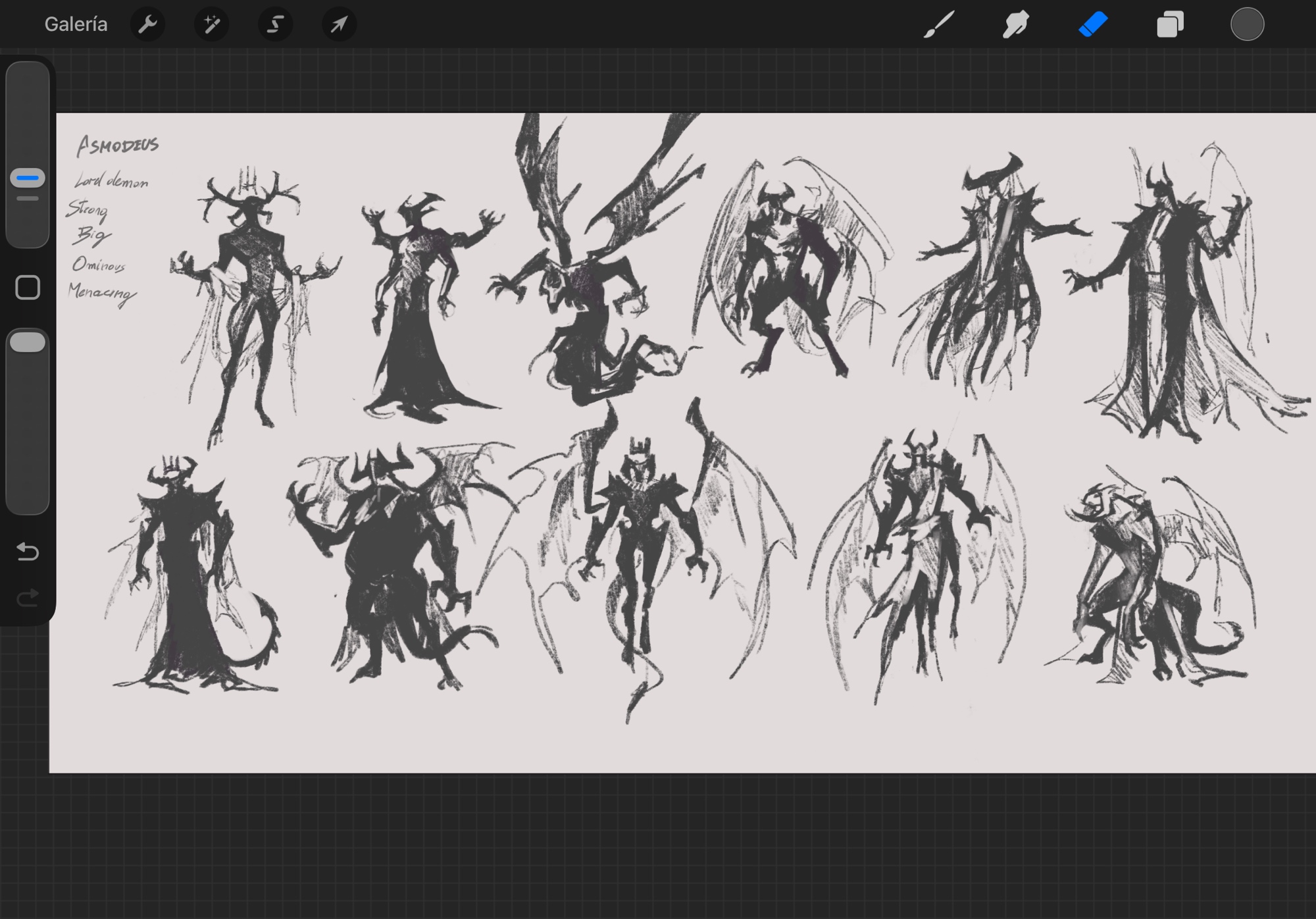This screenshot has width=1316, height=919.
Task: Click the Asmodeus handwritten title on canvas
Action: point(118,145)
